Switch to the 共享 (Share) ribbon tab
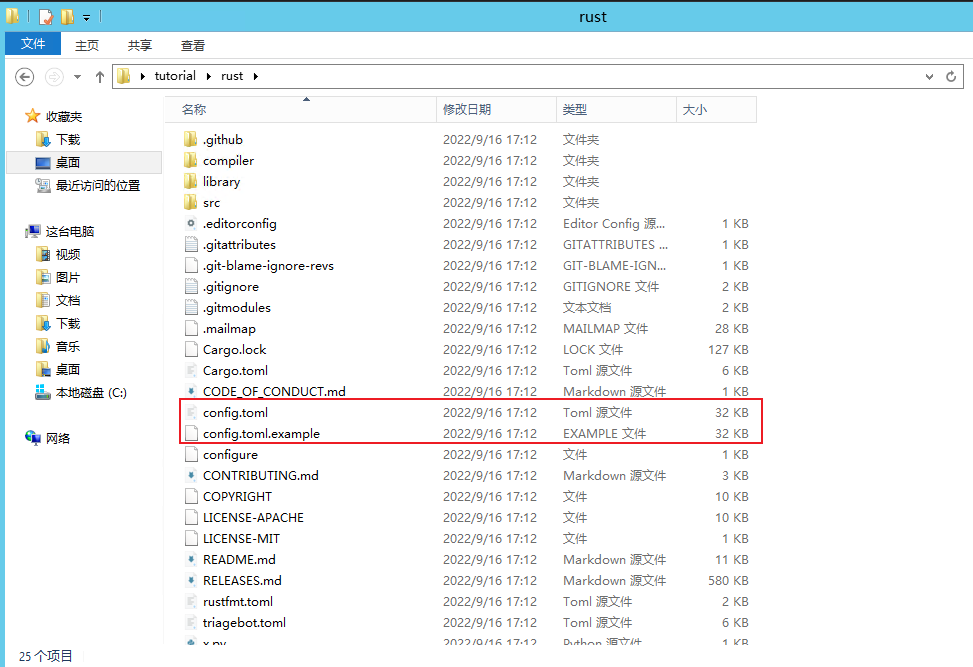 139,45
